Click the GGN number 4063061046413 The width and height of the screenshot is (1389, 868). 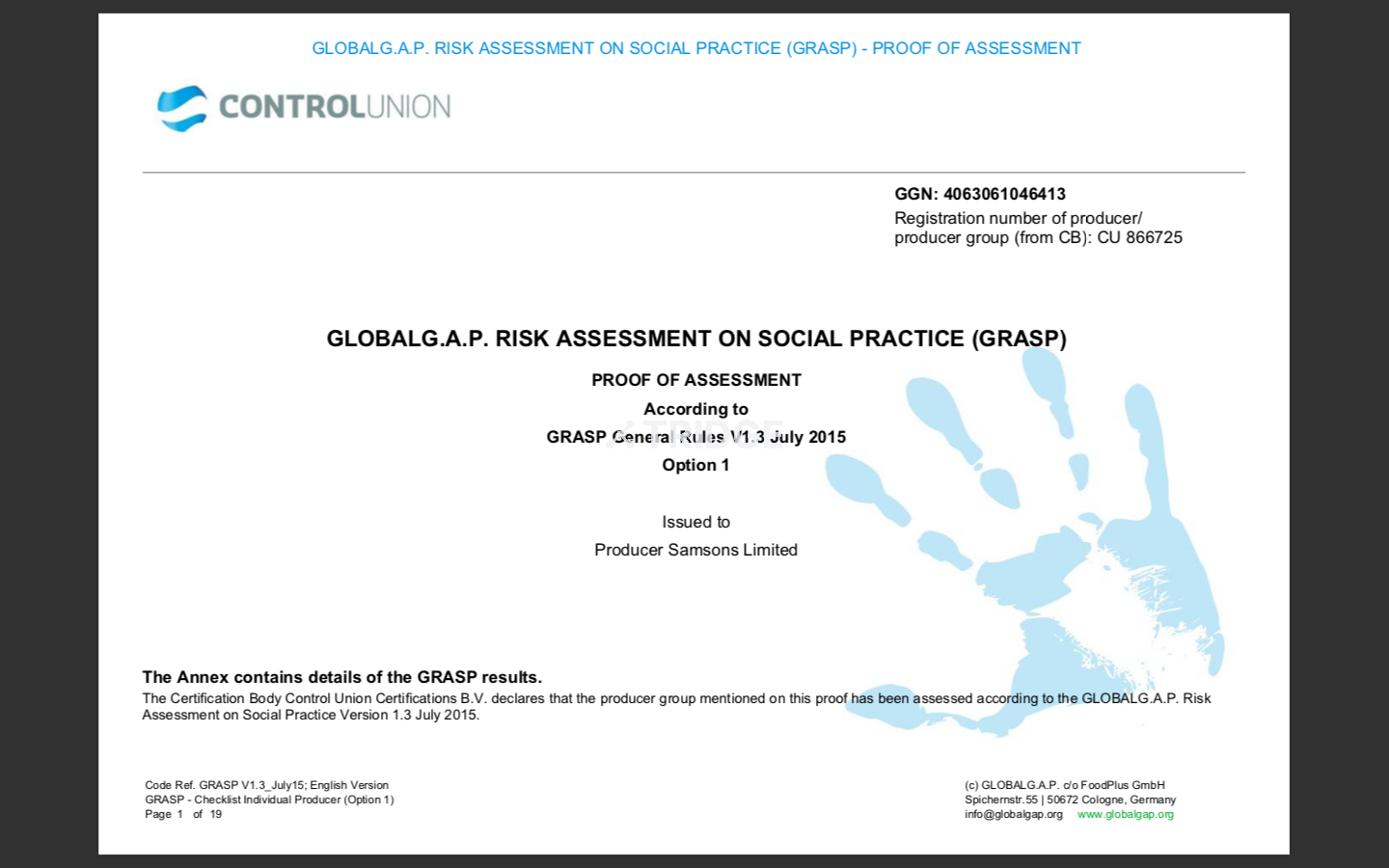click(1003, 194)
